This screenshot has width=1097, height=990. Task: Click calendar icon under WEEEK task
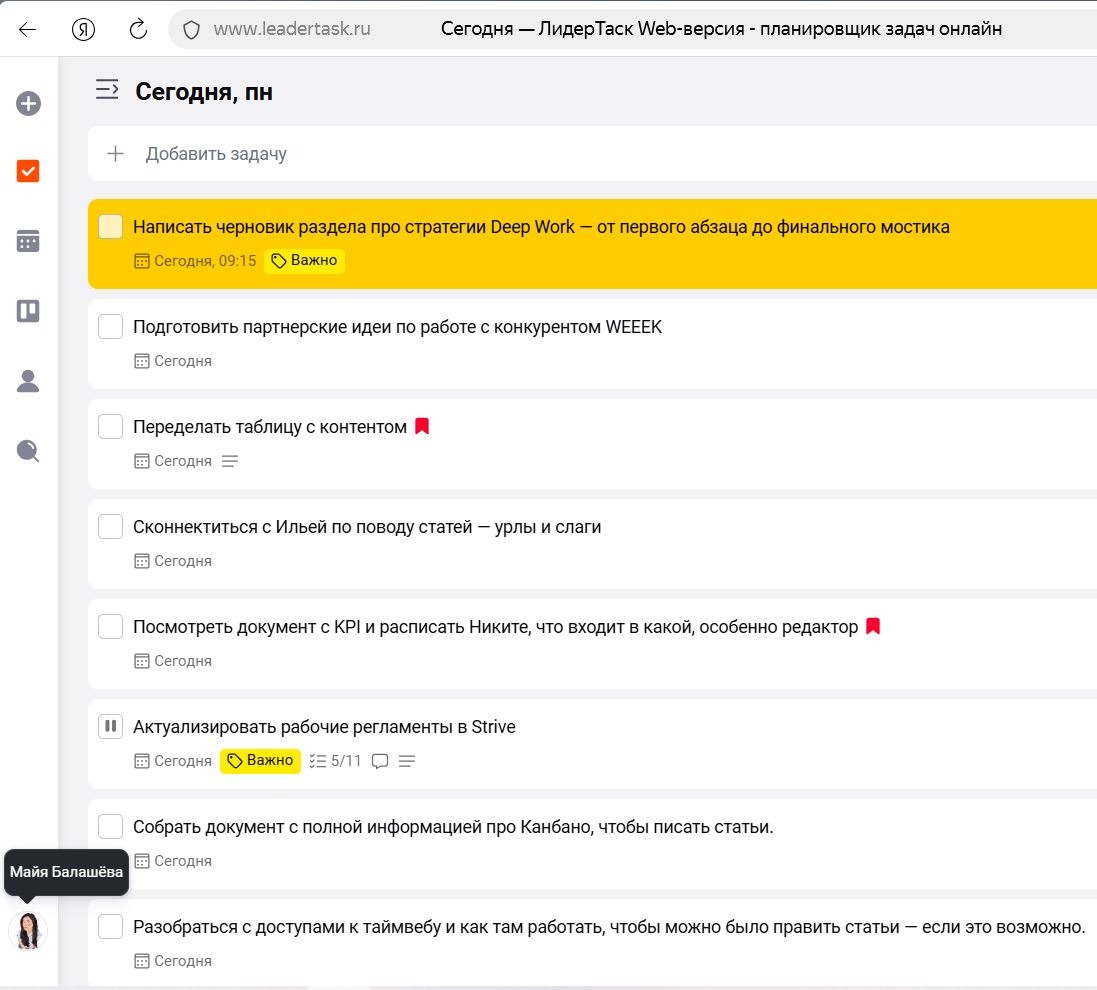(141, 361)
